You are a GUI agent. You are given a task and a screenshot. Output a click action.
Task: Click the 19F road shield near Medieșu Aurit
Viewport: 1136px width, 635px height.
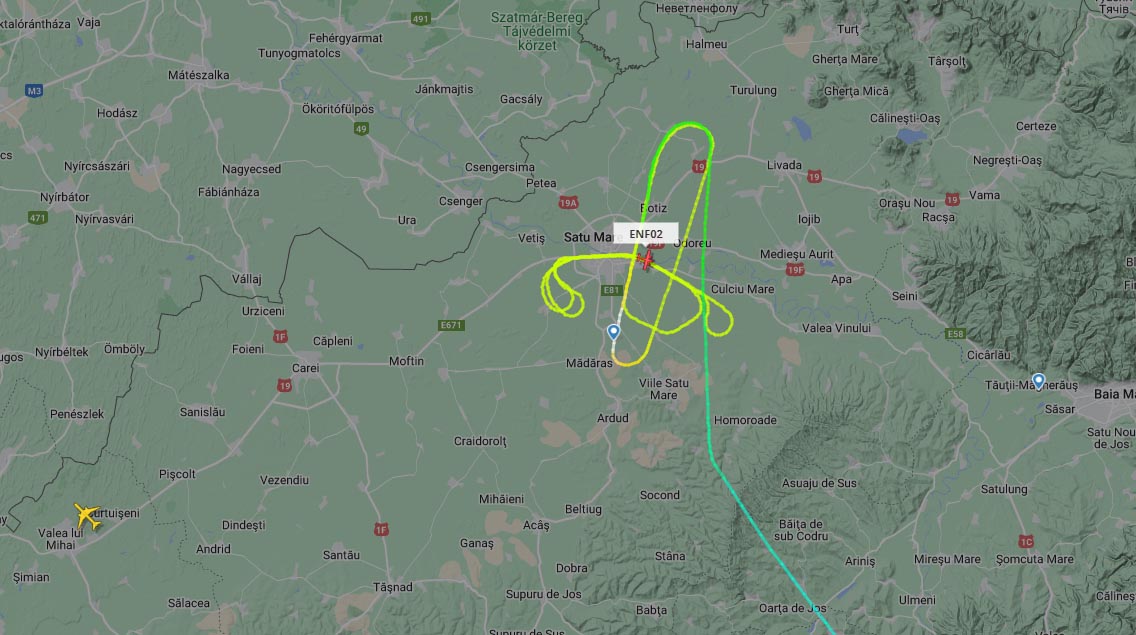pos(795,270)
